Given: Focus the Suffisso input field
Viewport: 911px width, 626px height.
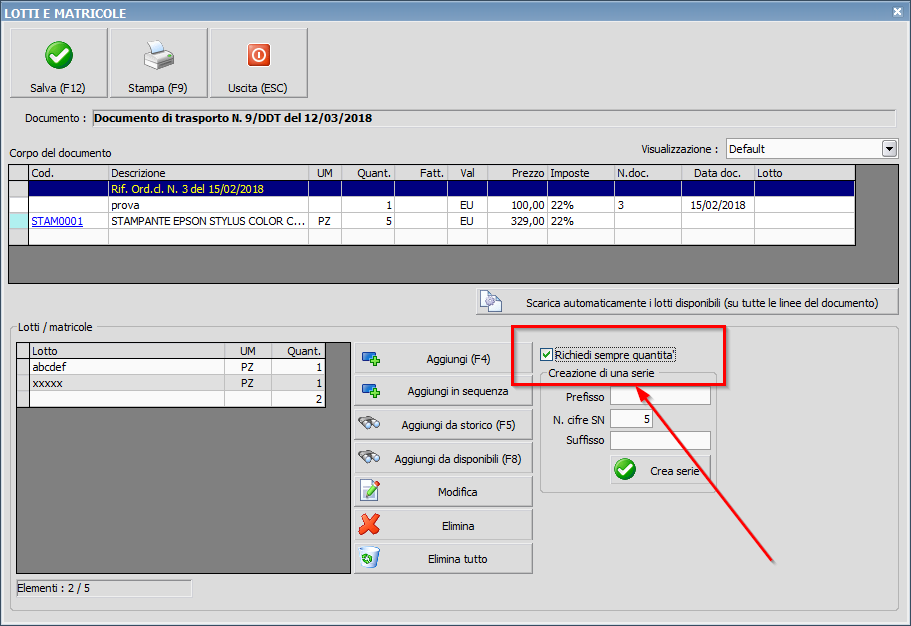Looking at the screenshot, I should pos(660,441).
